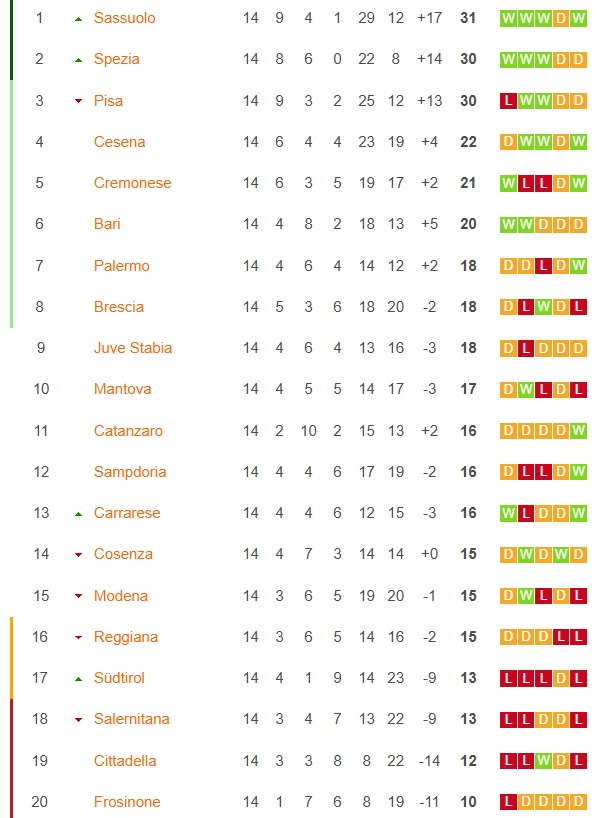Open the Spezia team page
This screenshot has height=818, width=599.
click(116, 59)
